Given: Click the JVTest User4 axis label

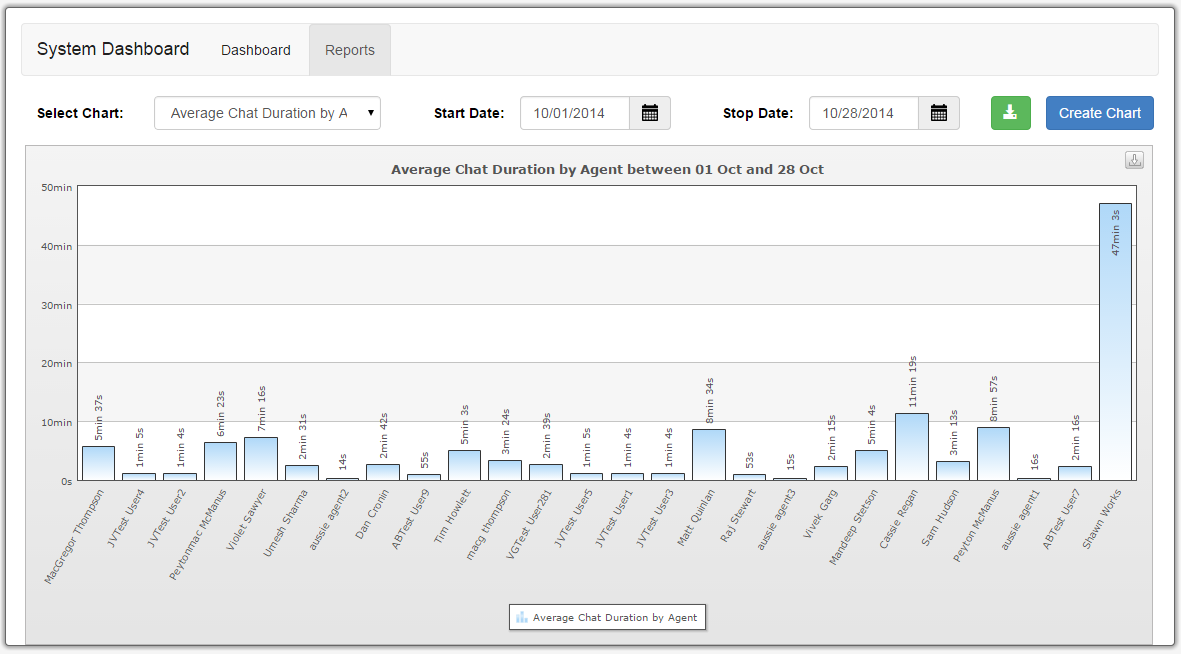Looking at the screenshot, I should click(x=126, y=518).
